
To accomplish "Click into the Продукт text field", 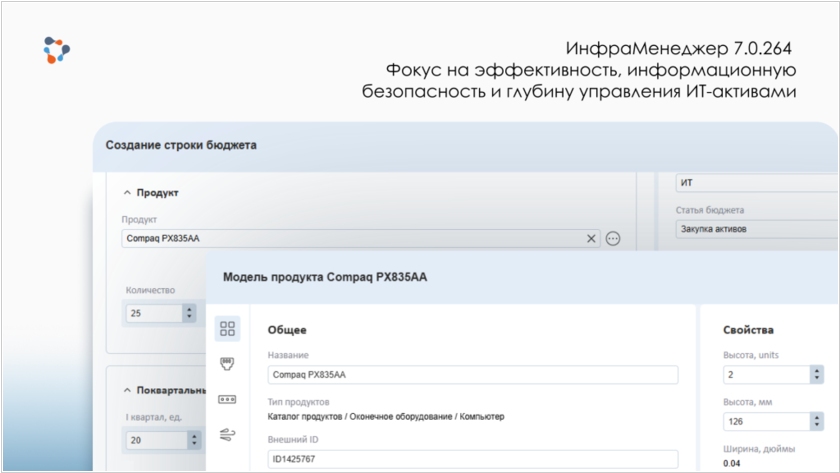I will [x=350, y=239].
